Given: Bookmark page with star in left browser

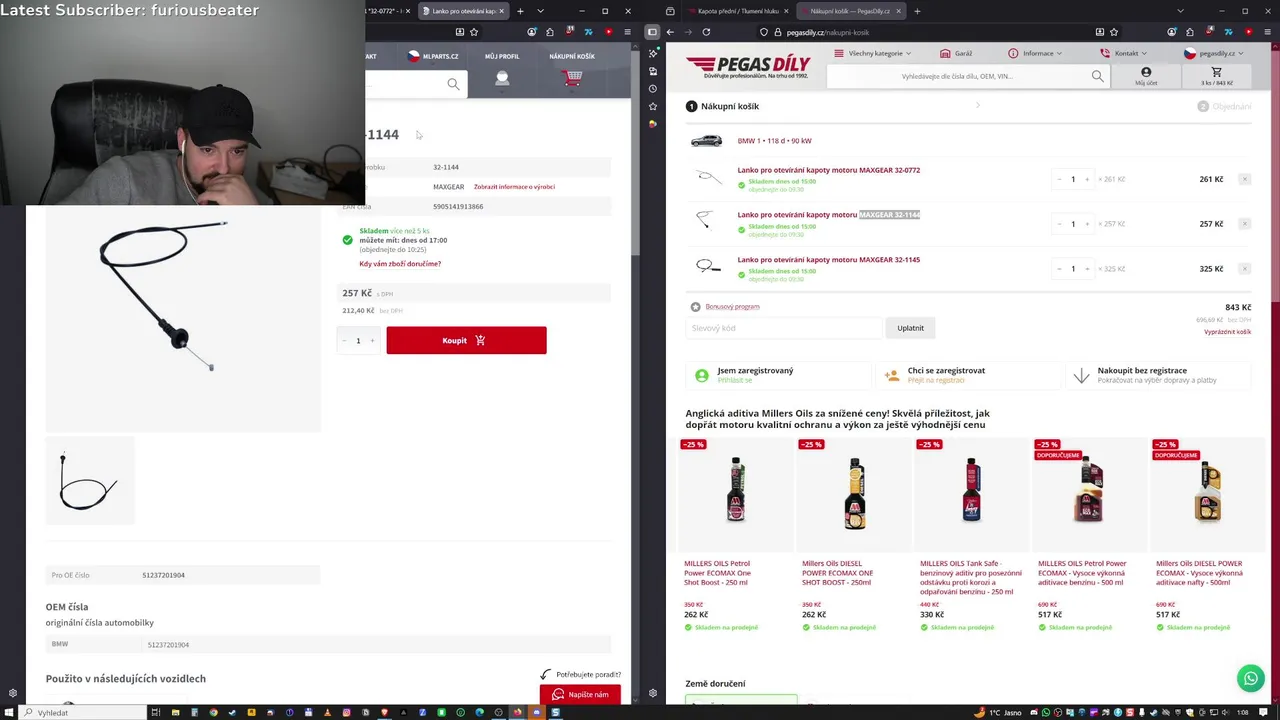Looking at the screenshot, I should 474,32.
